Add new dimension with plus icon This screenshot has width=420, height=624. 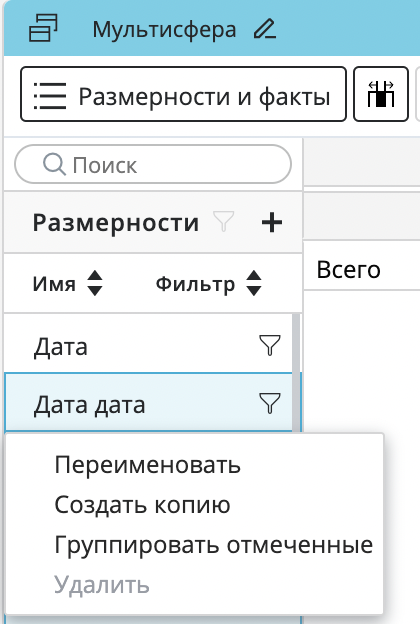[x=272, y=222]
